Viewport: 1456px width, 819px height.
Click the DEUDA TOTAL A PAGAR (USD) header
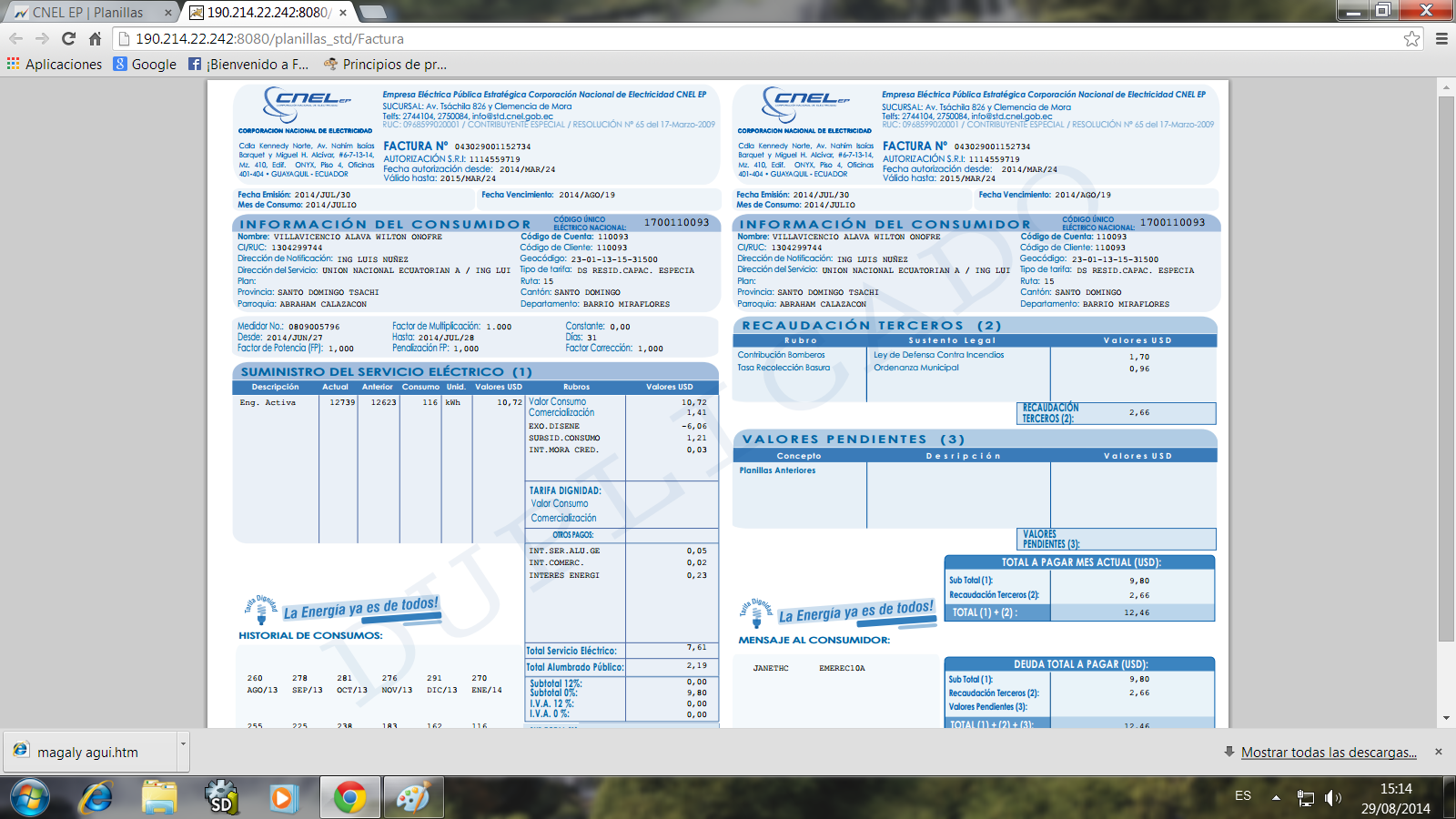pyautogui.click(x=1081, y=664)
